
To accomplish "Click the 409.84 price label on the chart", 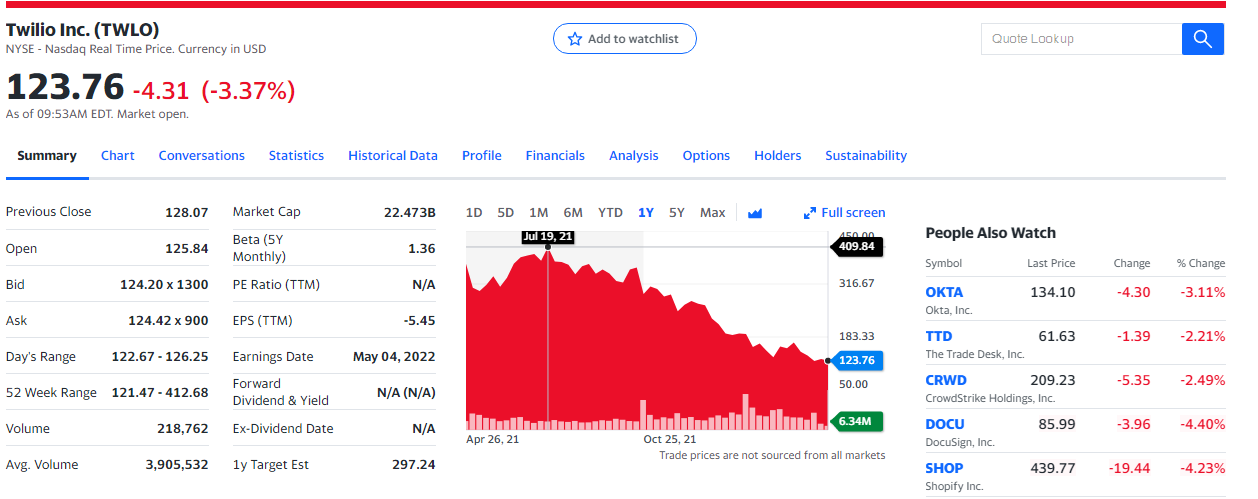I will click(x=856, y=246).
